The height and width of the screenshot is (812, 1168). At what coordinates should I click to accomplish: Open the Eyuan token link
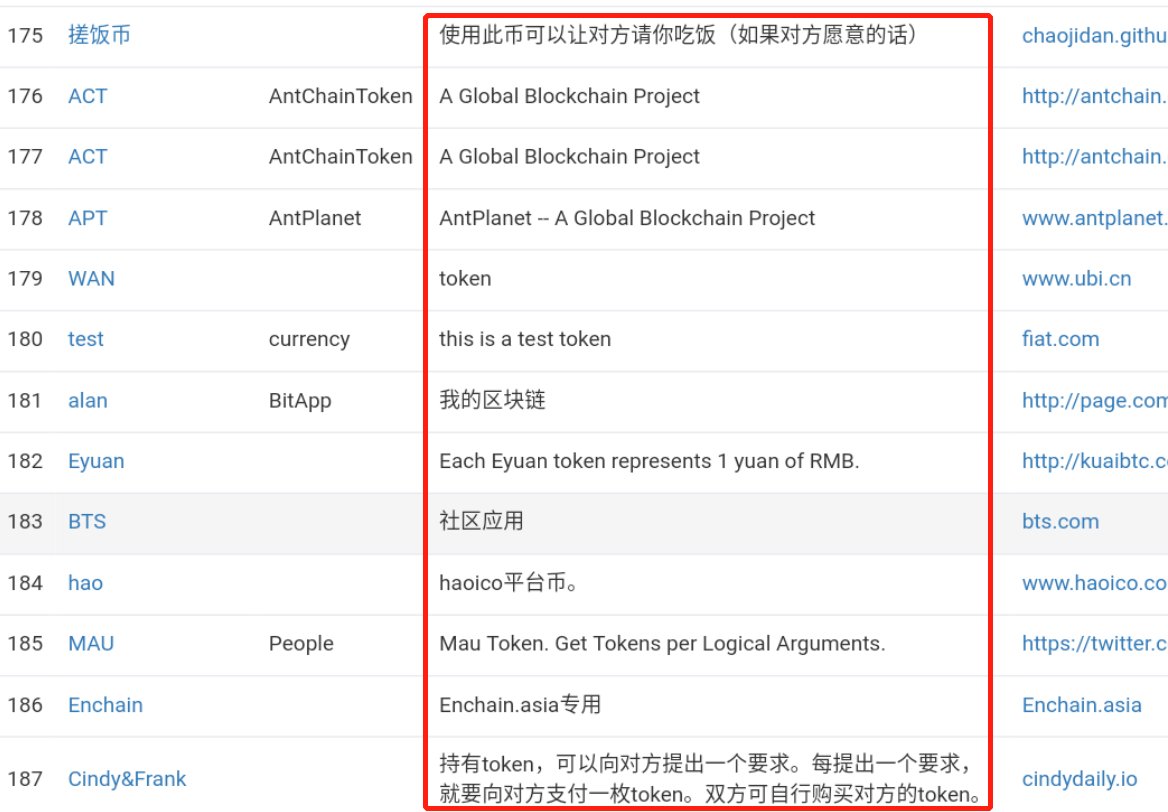tap(96, 461)
